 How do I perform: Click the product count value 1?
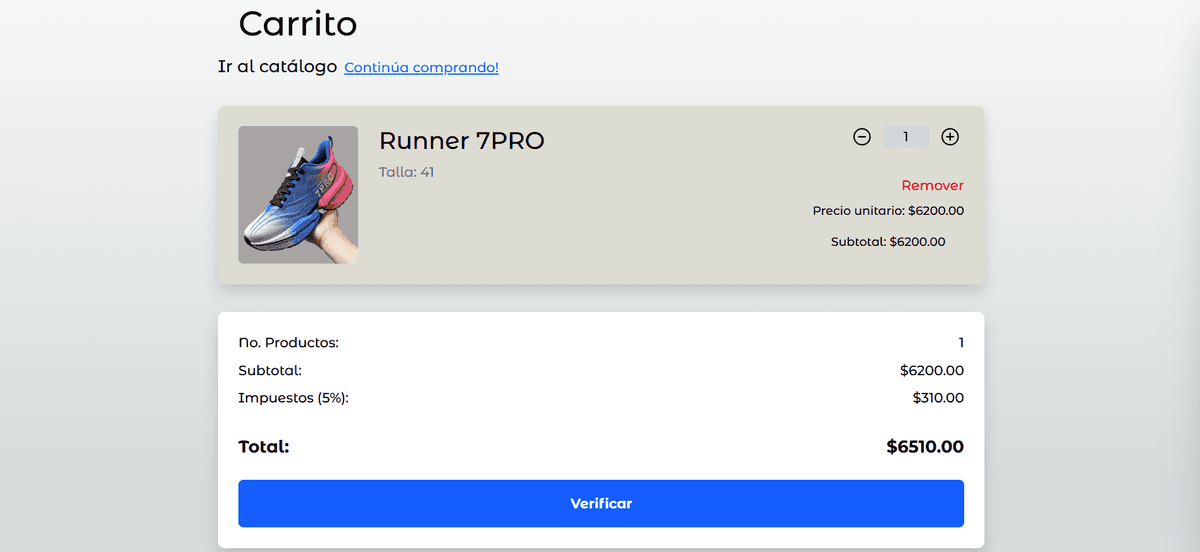click(960, 343)
